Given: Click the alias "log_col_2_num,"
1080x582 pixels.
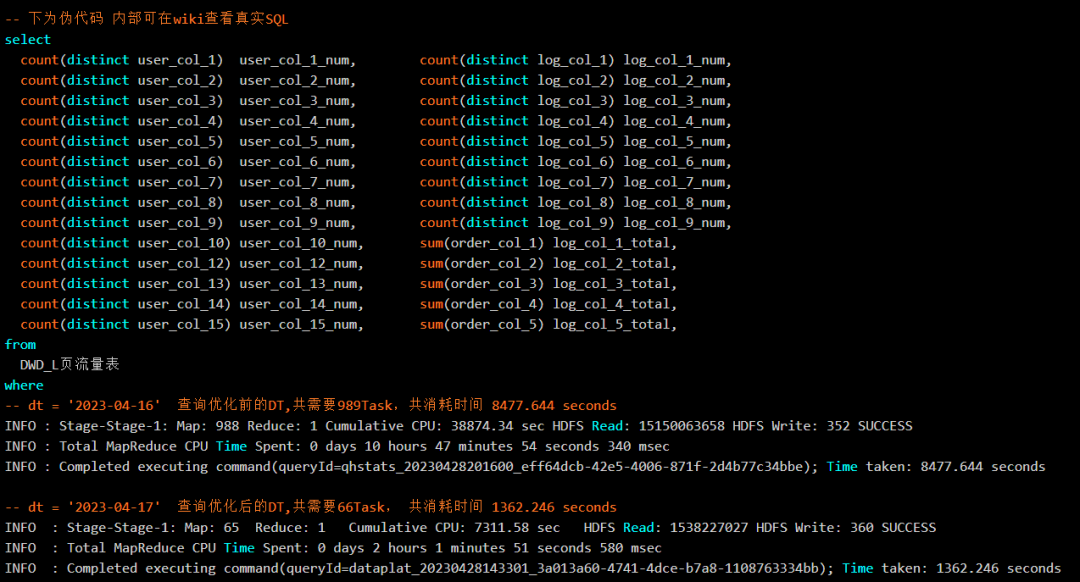Looking at the screenshot, I should [678, 80].
